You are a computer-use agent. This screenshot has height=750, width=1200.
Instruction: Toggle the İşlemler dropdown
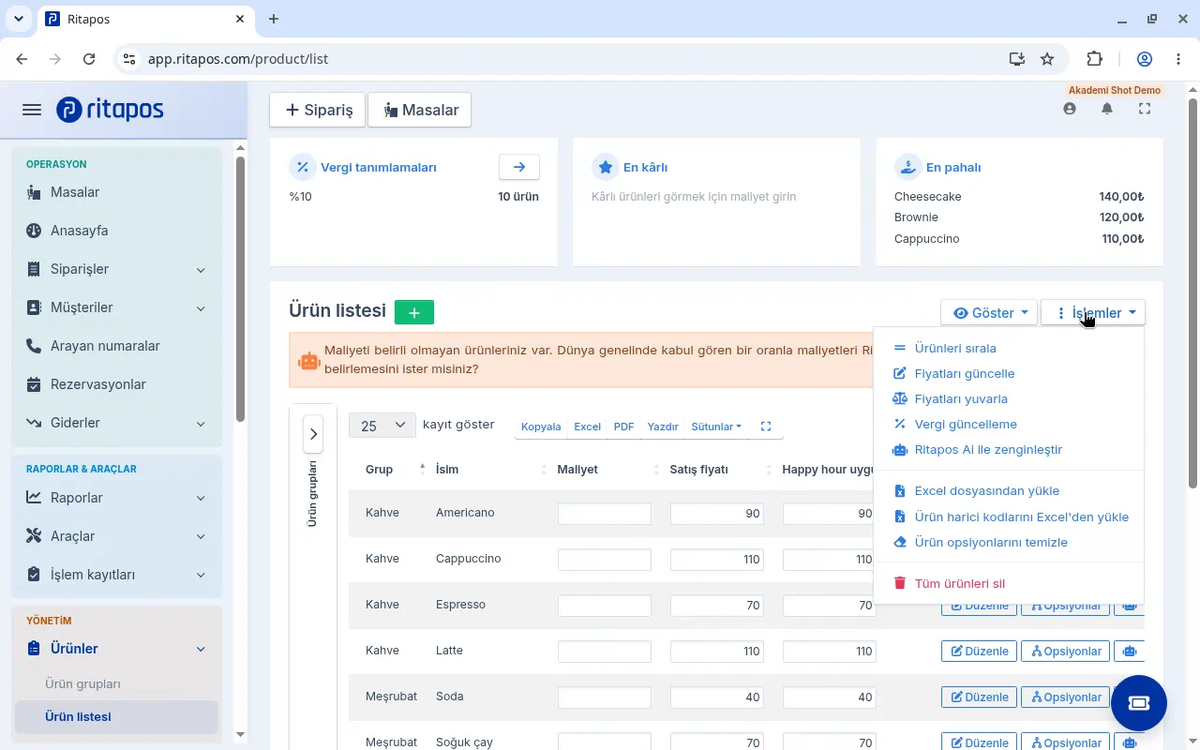(x=1093, y=313)
